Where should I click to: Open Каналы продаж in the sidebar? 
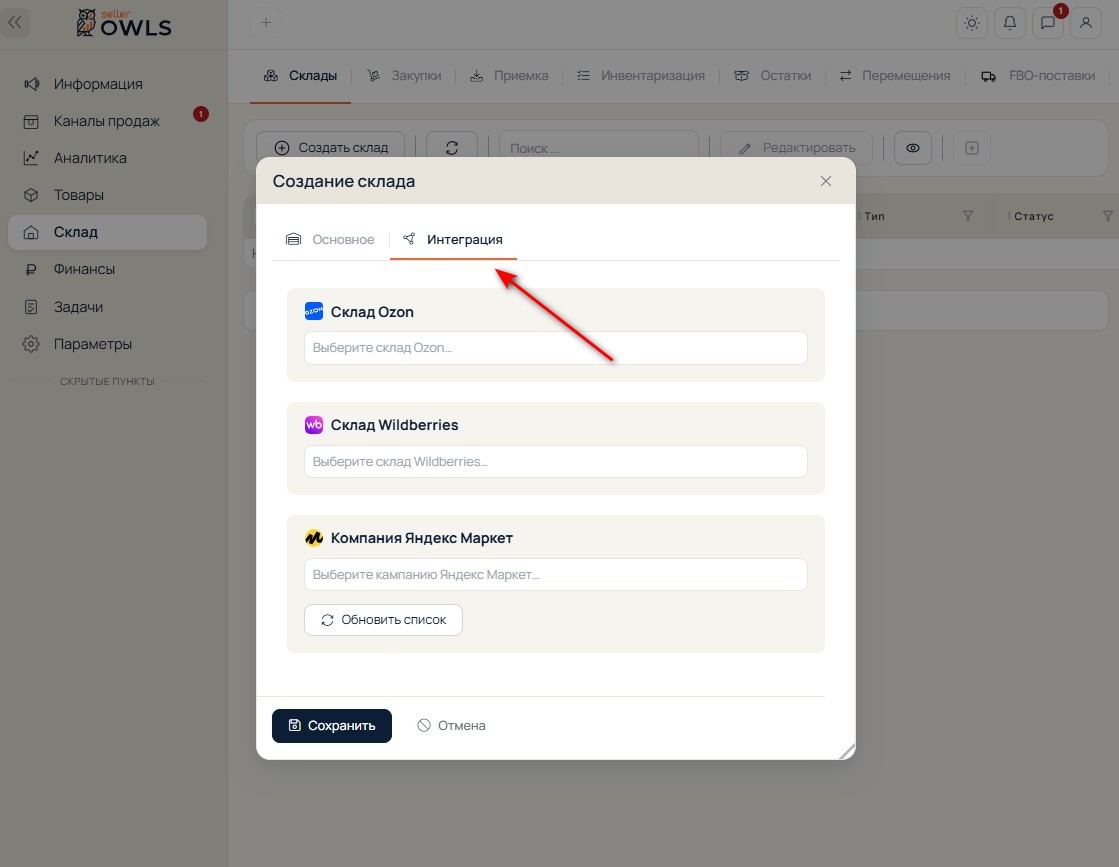coord(107,121)
